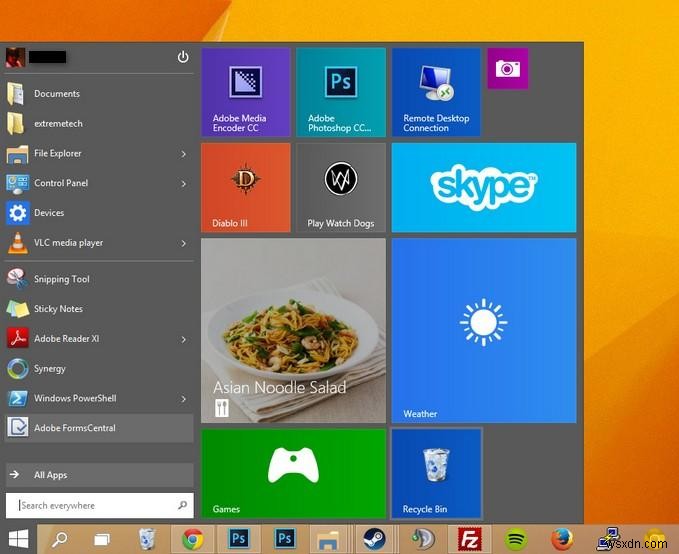Viewport: 679px width, 554px height.
Task: Expand File Explorer jump list arrow
Action: pyautogui.click(x=184, y=154)
